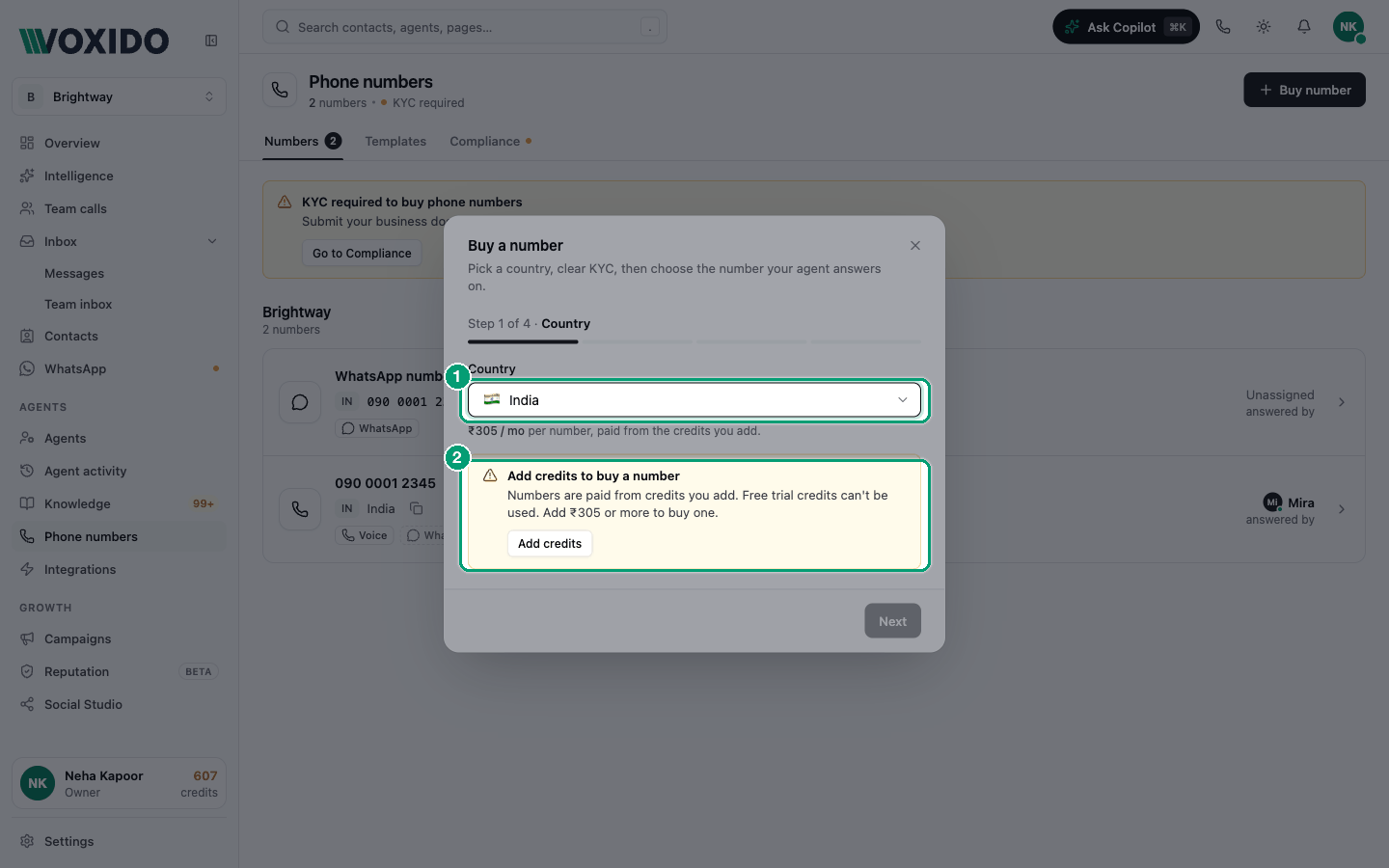1389x868 pixels.
Task: Toggle light theme sun icon
Action: click(x=1264, y=27)
